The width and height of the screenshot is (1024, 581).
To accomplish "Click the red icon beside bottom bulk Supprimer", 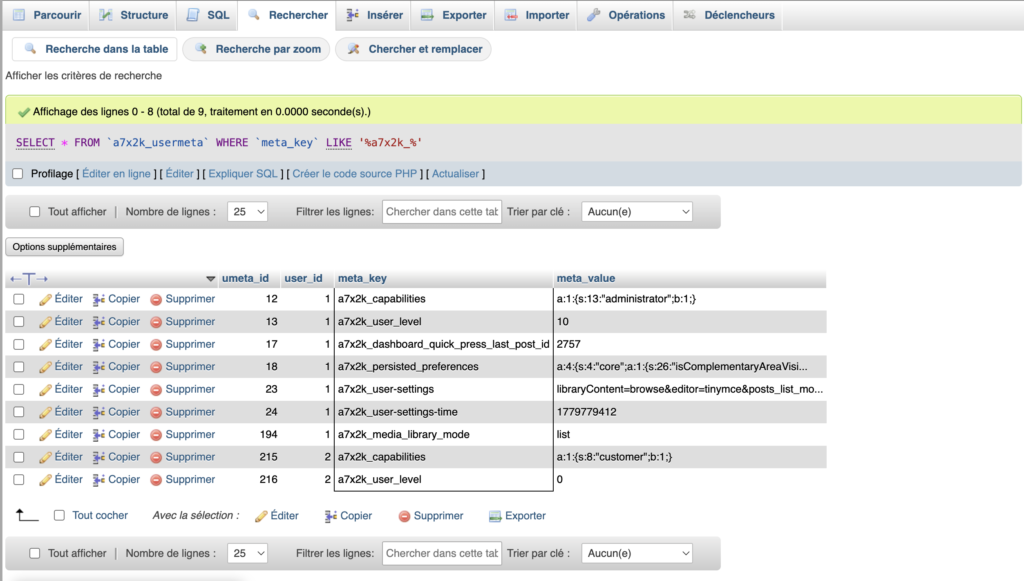I will tap(404, 516).
